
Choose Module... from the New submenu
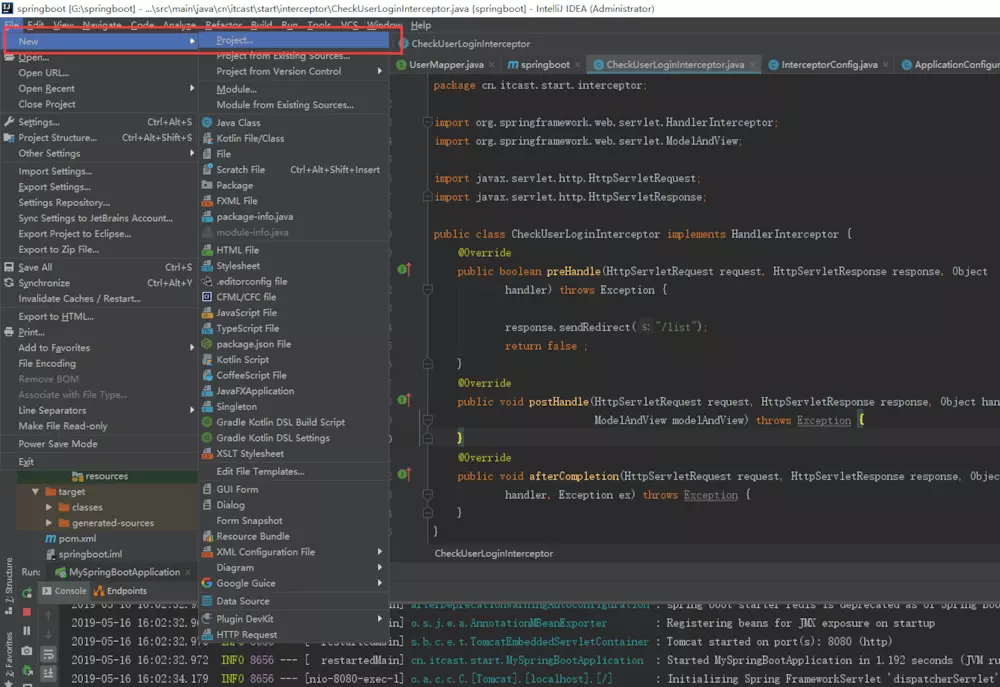point(294,89)
